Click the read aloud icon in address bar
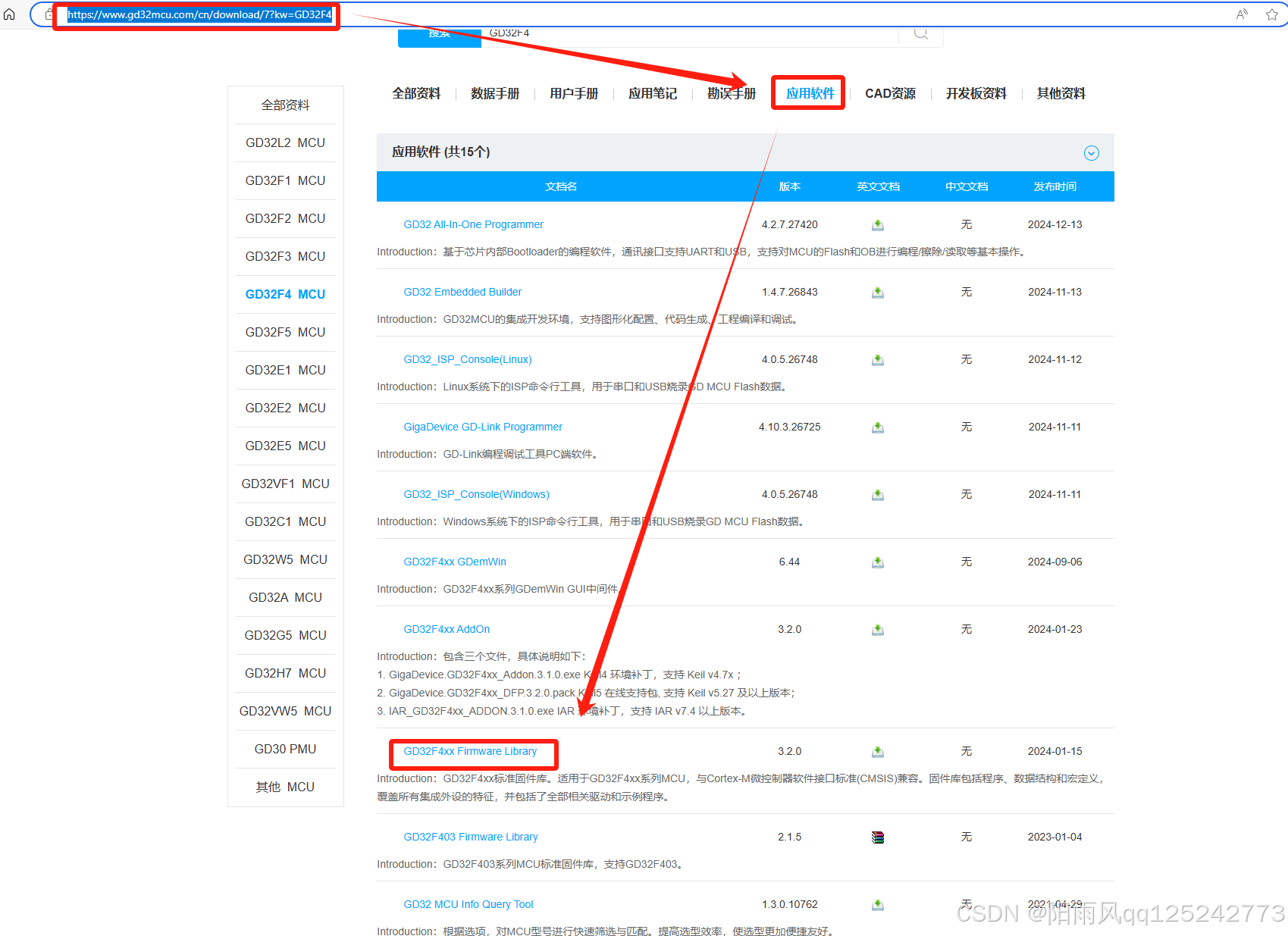Viewport: 1288px width, 936px height. (1242, 14)
